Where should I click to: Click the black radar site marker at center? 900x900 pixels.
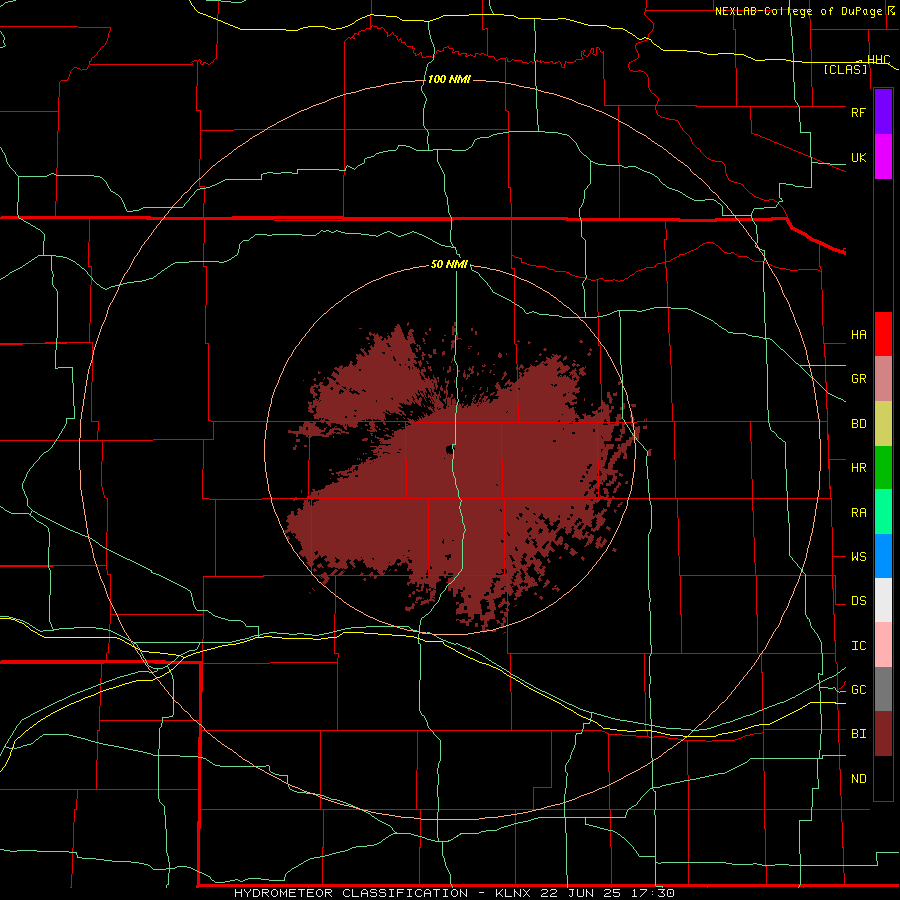click(x=449, y=451)
